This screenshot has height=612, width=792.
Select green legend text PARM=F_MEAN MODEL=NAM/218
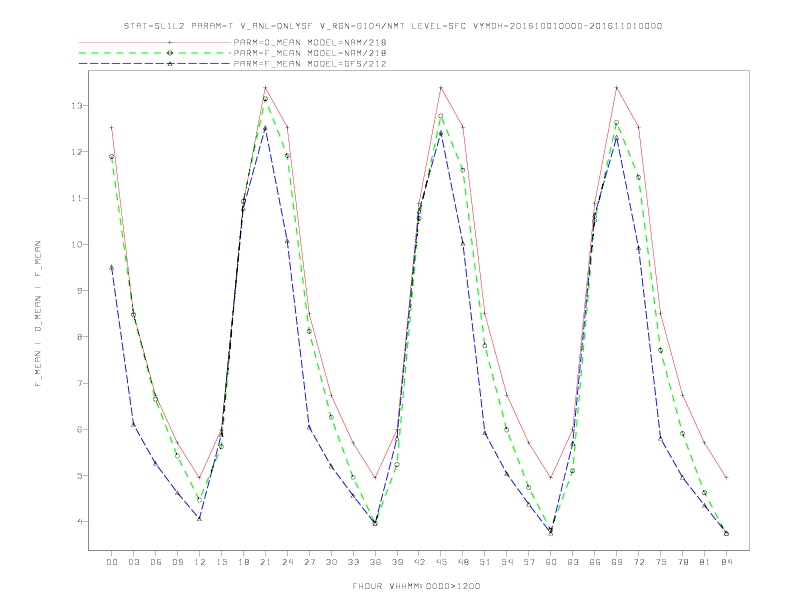(x=310, y=53)
